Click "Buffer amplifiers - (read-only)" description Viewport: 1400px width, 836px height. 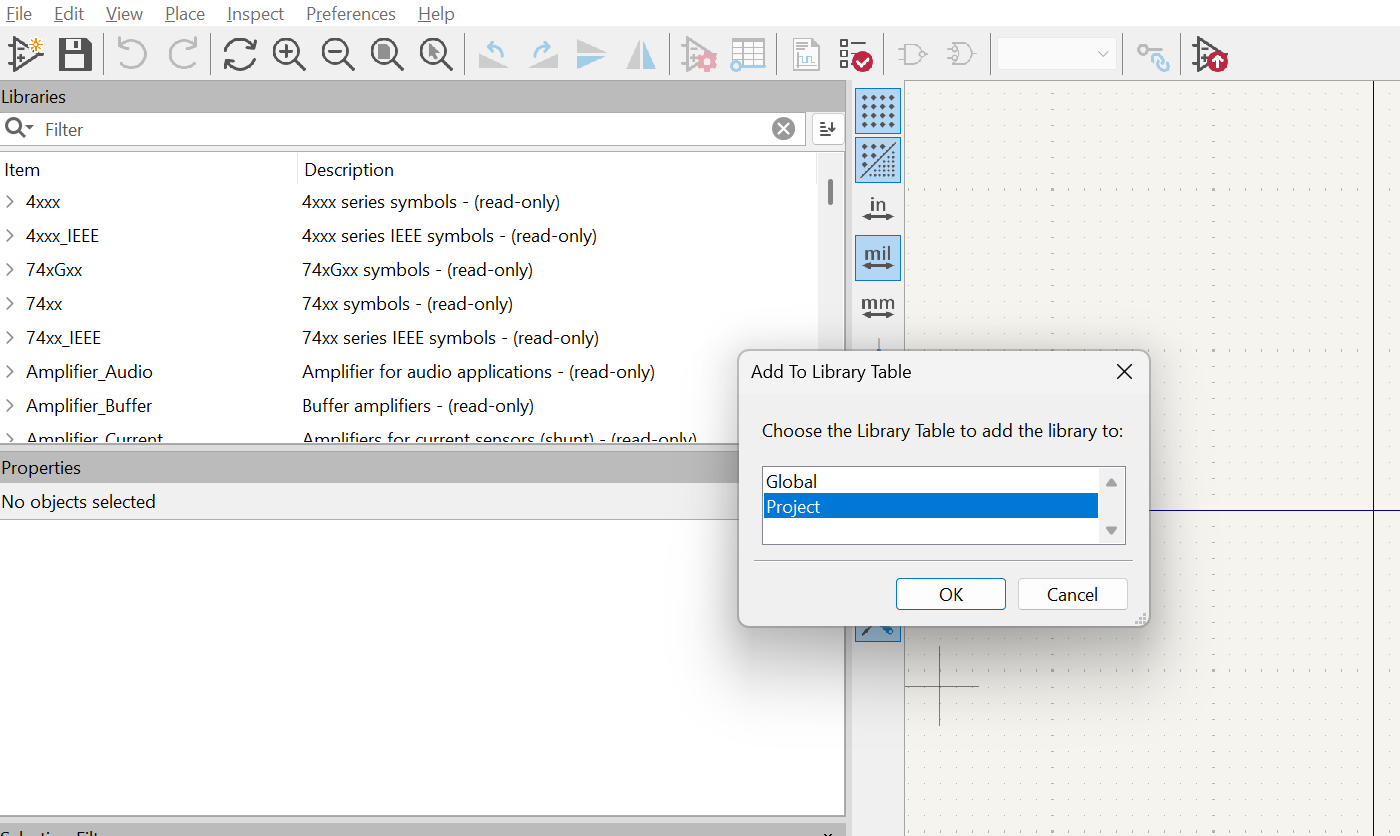coord(418,406)
